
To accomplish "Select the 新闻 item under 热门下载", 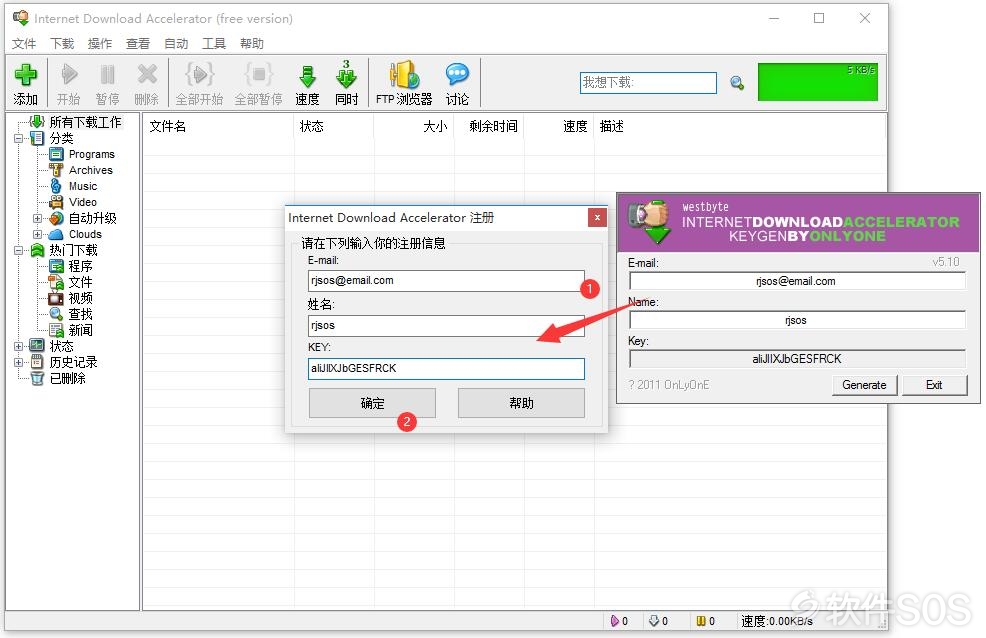I will tap(80, 330).
